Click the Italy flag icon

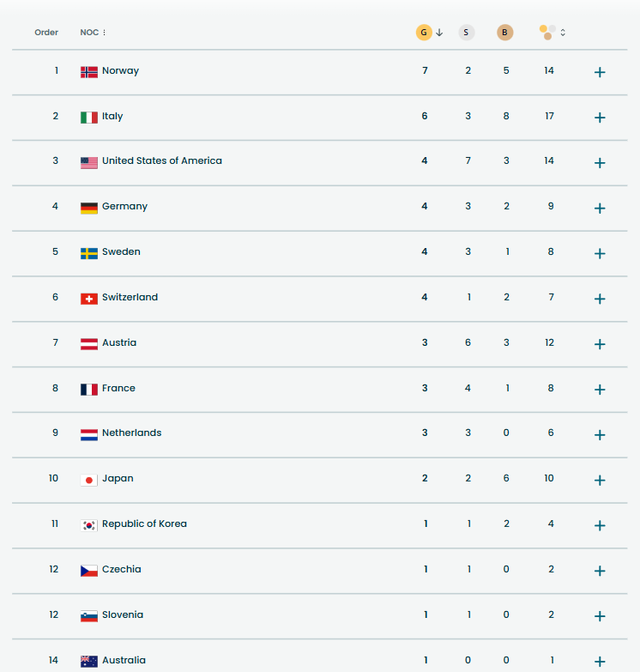(89, 117)
